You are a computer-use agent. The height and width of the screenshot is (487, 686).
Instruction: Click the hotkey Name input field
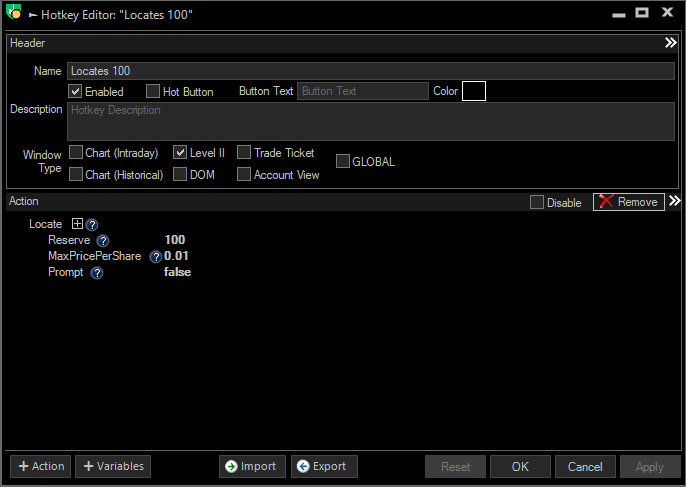coord(370,71)
